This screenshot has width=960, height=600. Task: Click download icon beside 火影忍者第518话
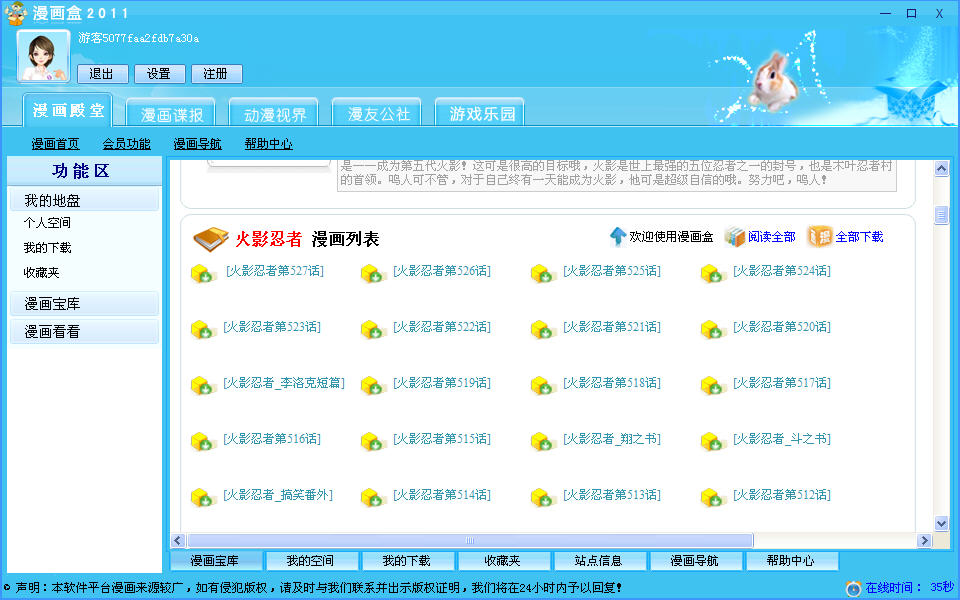[x=544, y=386]
